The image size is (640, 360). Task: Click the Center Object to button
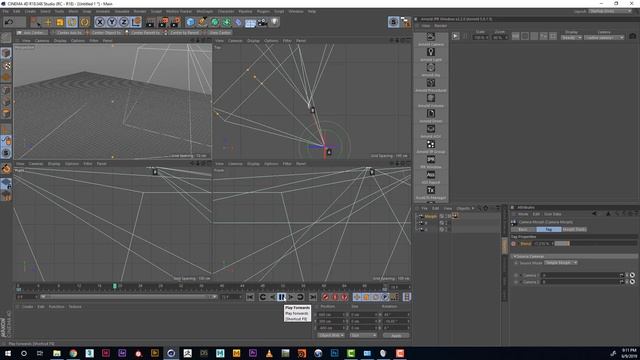[106, 33]
